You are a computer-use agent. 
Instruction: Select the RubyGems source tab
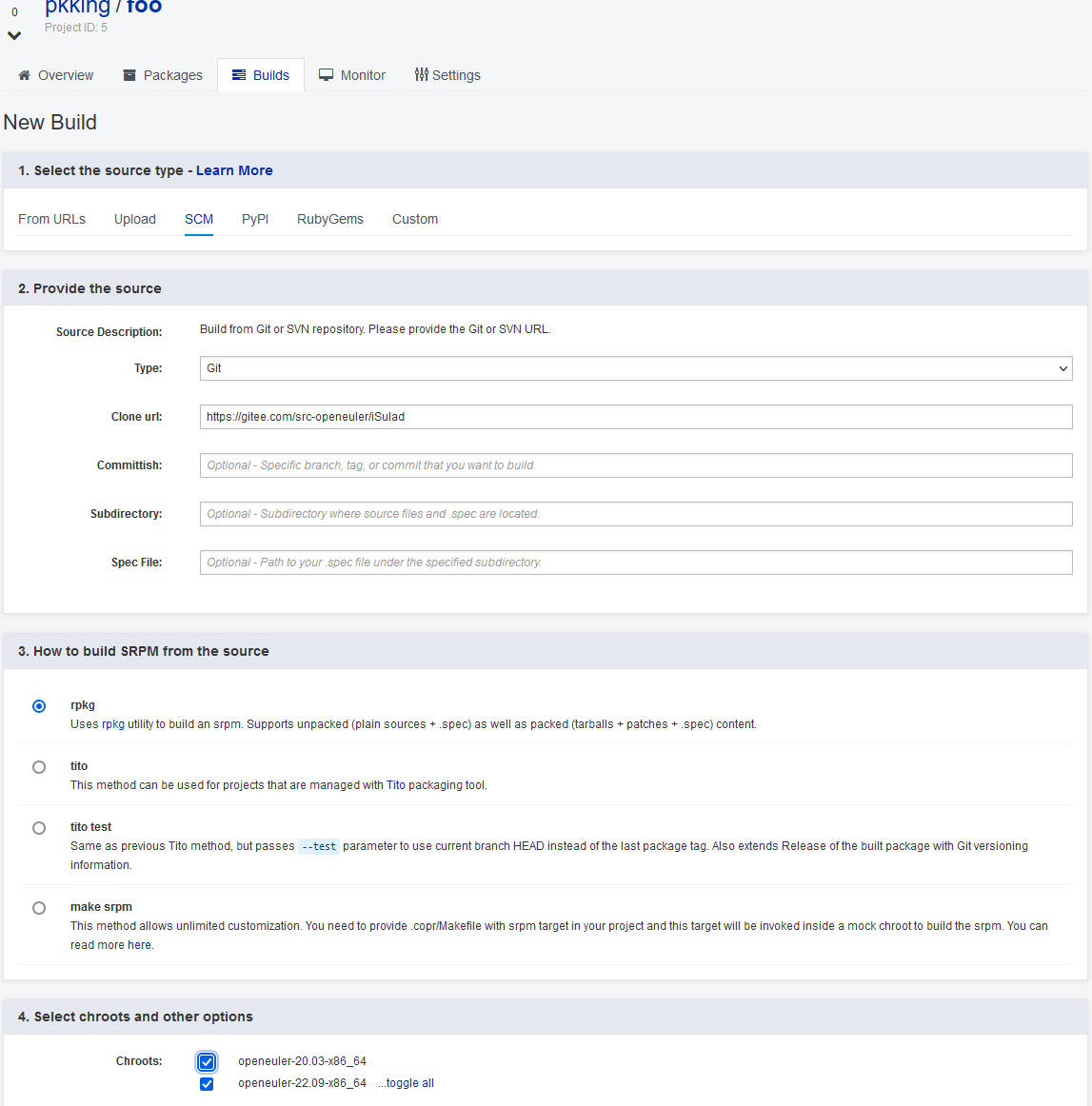click(x=330, y=219)
